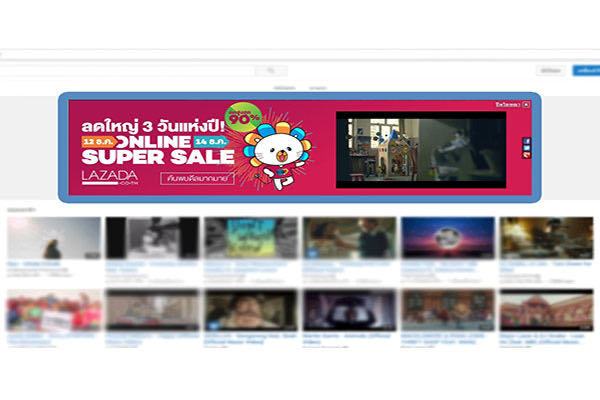Viewport: 600px width, 400px height.
Task: Open the video of people outside brick building
Action: pyautogui.click(x=448, y=310)
